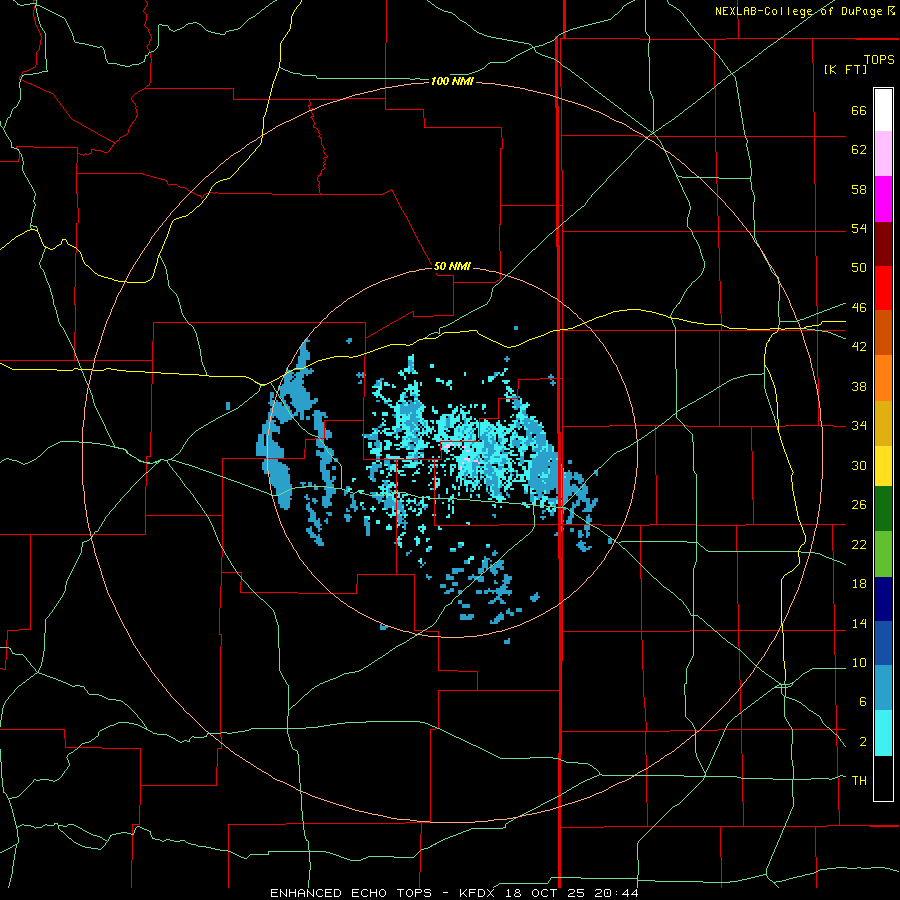Image resolution: width=900 pixels, height=900 pixels.
Task: Click the KFDX station identifier in caption
Action: [479, 893]
